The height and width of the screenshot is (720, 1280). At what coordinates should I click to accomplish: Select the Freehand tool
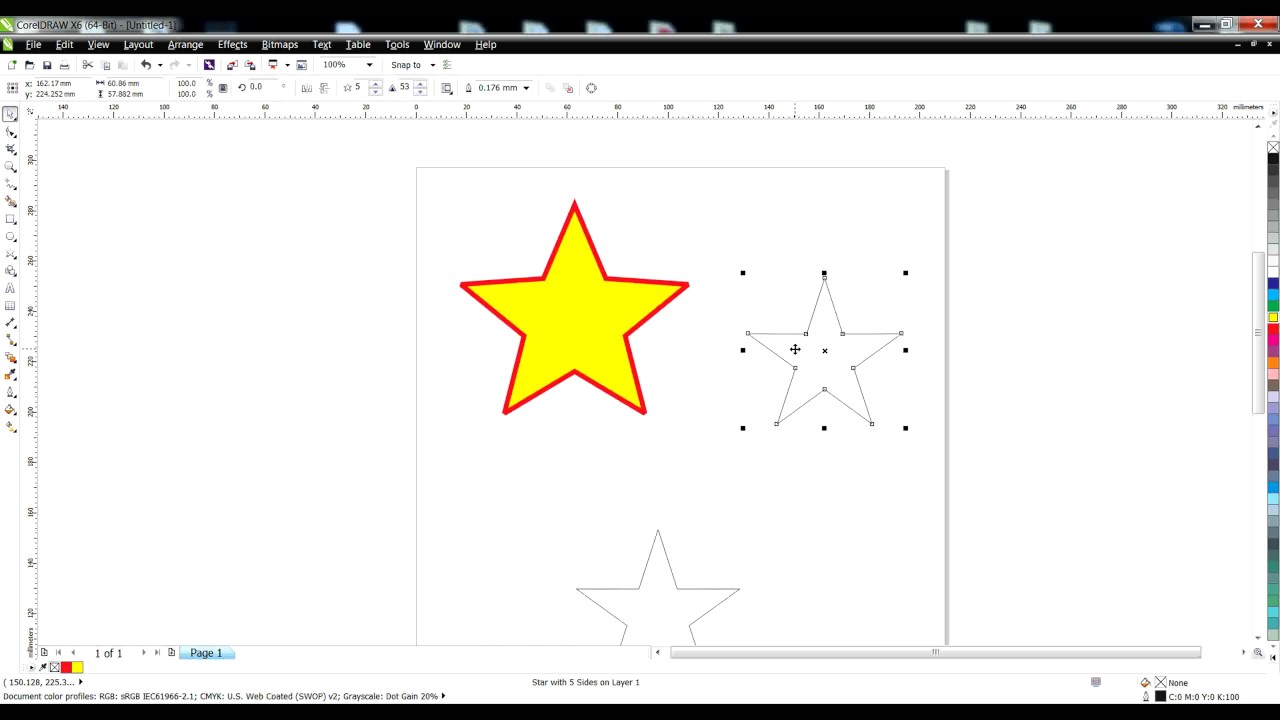pyautogui.click(x=11, y=185)
